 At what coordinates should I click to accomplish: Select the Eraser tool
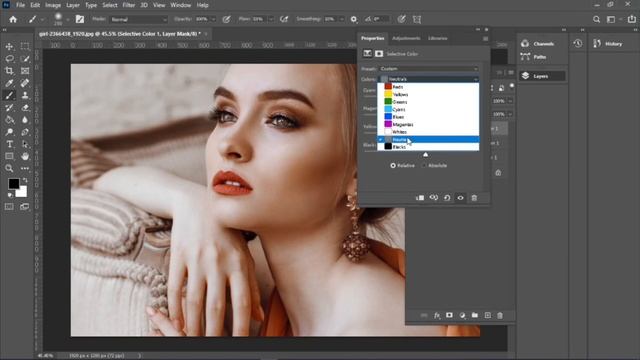coord(25,108)
